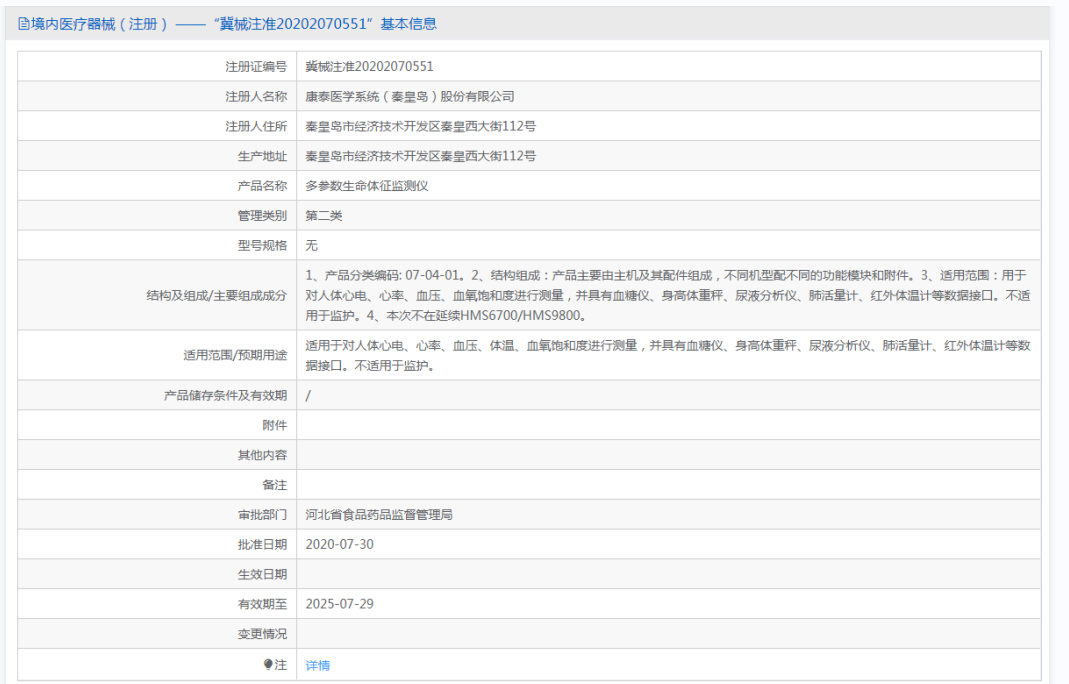Image resolution: width=1069 pixels, height=684 pixels.
Task: Click the 型号规格 value 无
Action: 311,245
